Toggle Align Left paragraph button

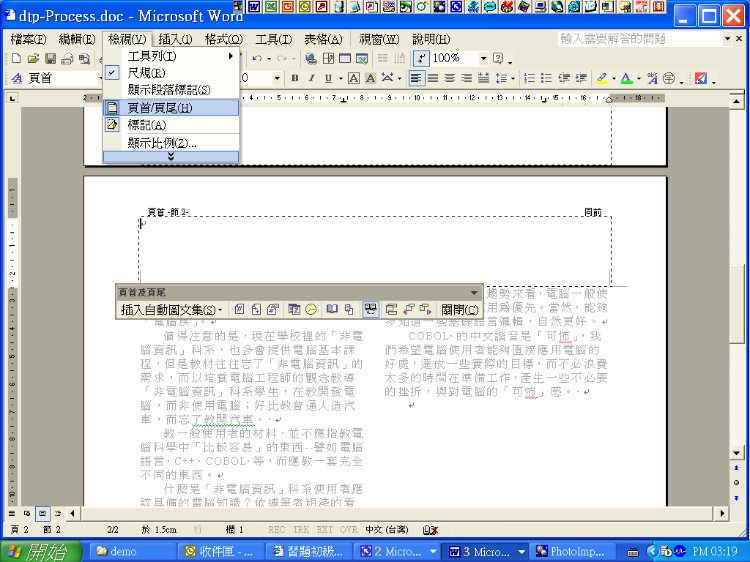(x=416, y=78)
